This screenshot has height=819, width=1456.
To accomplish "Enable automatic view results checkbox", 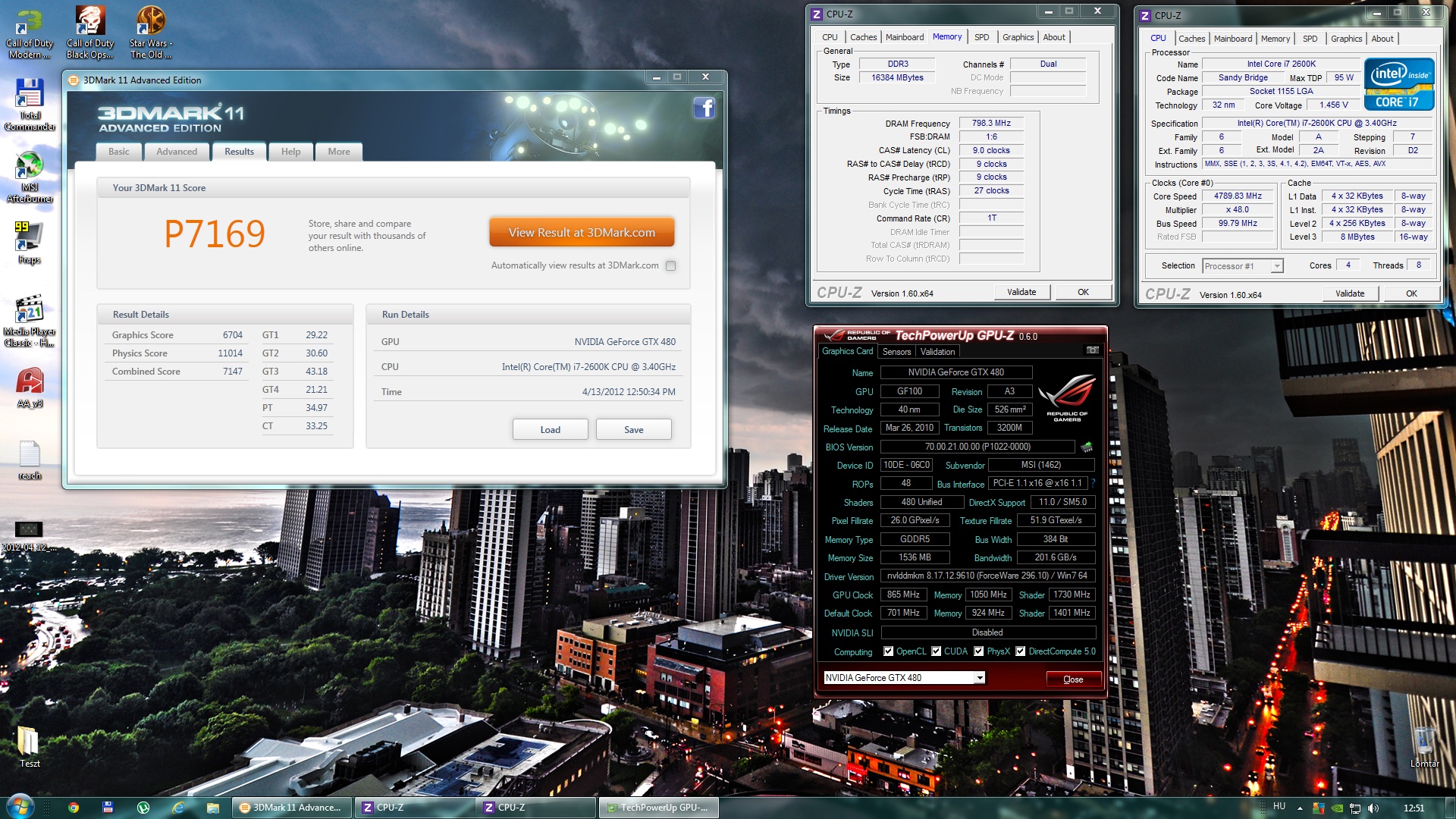I will point(670,265).
